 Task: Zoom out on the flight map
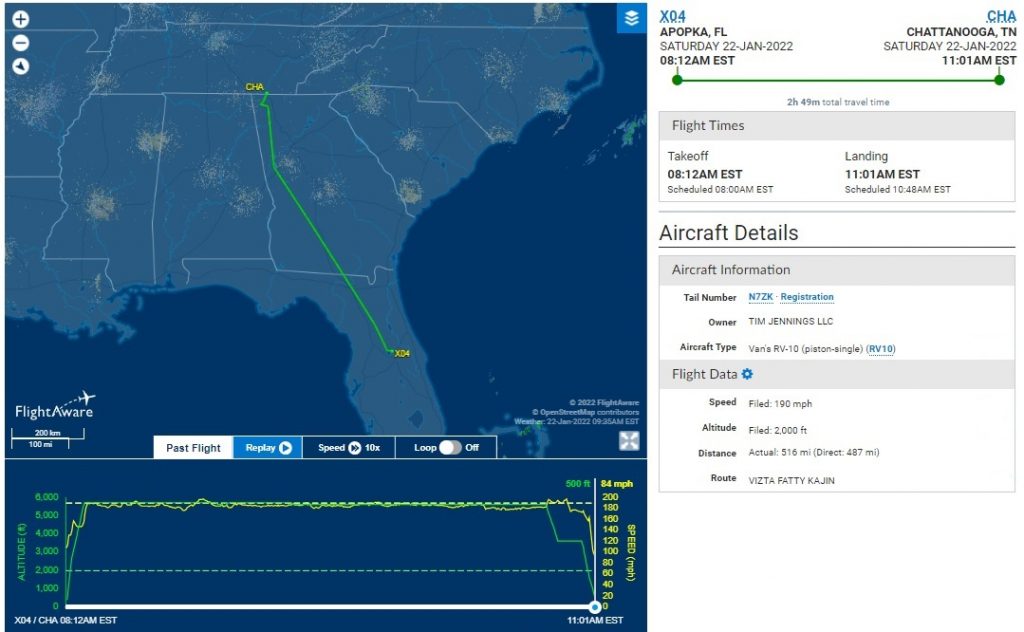21,43
